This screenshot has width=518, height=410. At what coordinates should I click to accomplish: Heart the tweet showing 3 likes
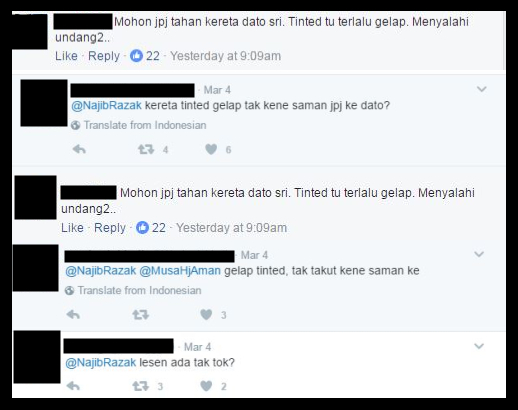point(206,315)
